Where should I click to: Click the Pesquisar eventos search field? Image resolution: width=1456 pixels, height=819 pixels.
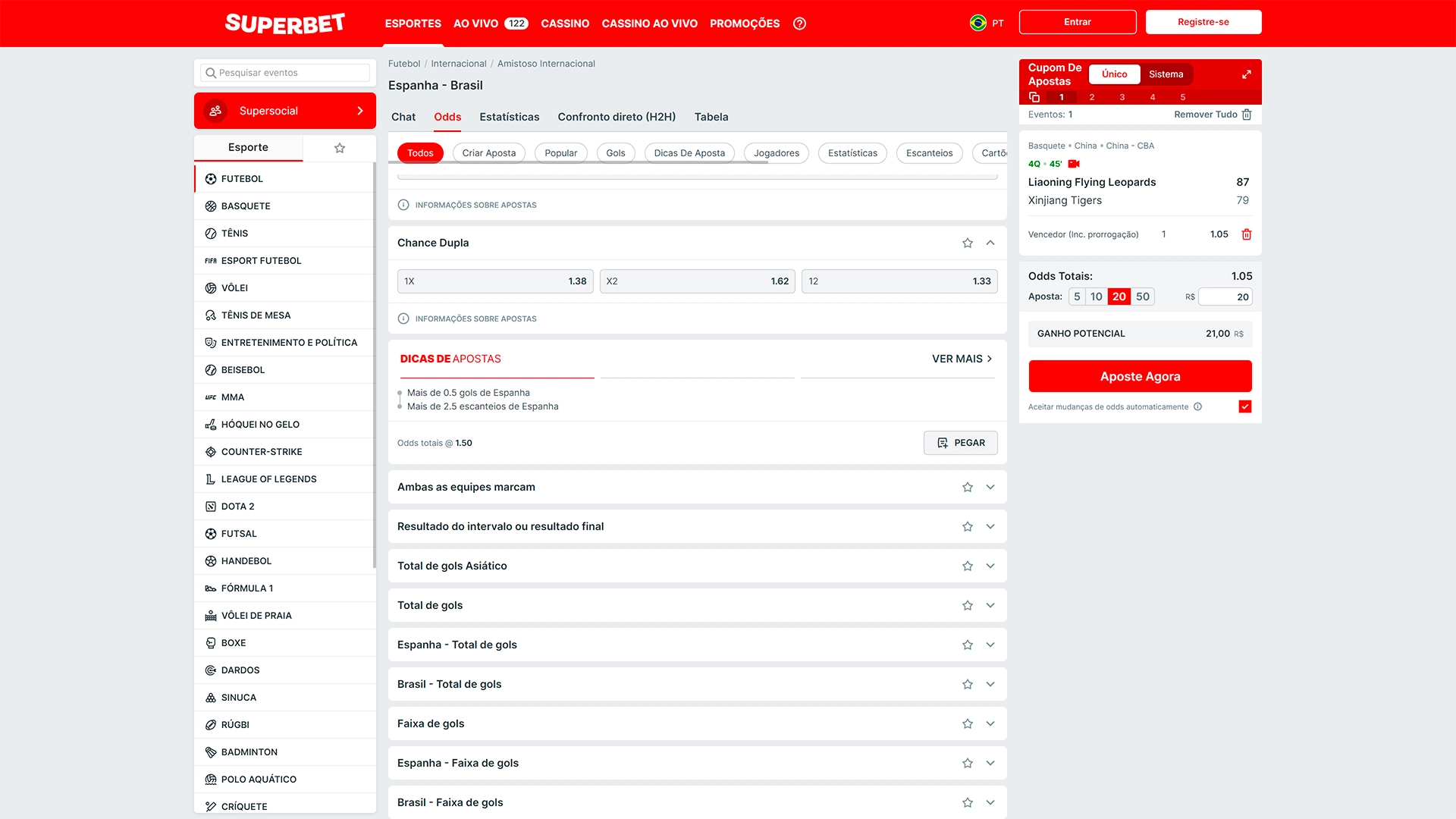[285, 73]
